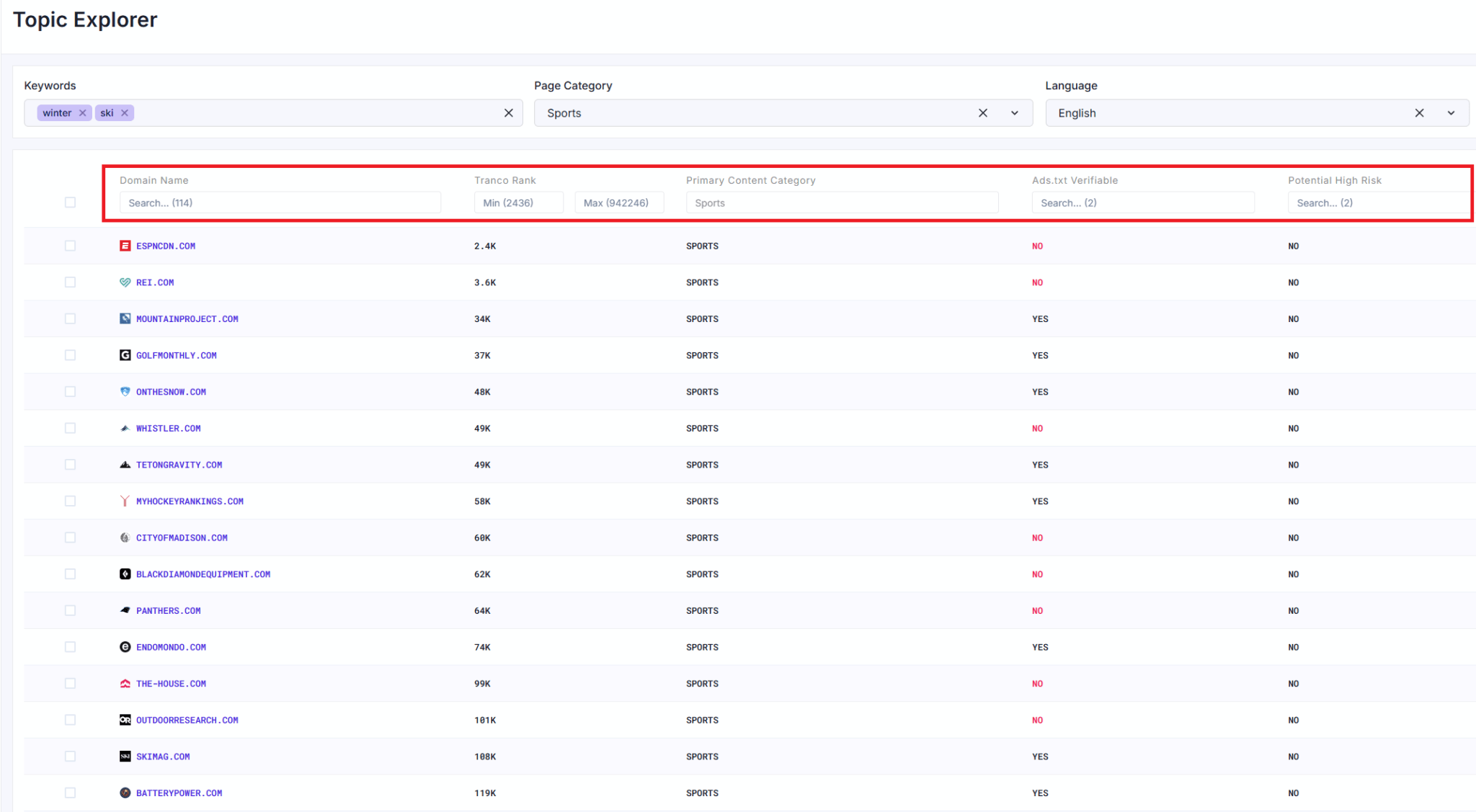Viewport: 1476px width, 812px height.
Task: Click the MYHOCKEYRANKINGS.COM favicon
Action: 125,501
